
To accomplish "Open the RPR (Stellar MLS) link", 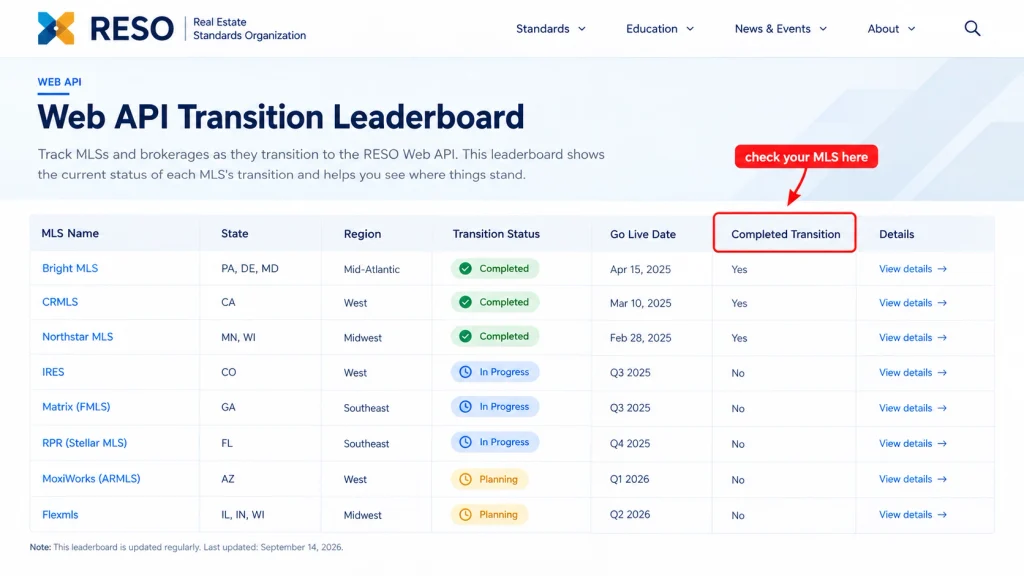I will pyautogui.click(x=85, y=443).
